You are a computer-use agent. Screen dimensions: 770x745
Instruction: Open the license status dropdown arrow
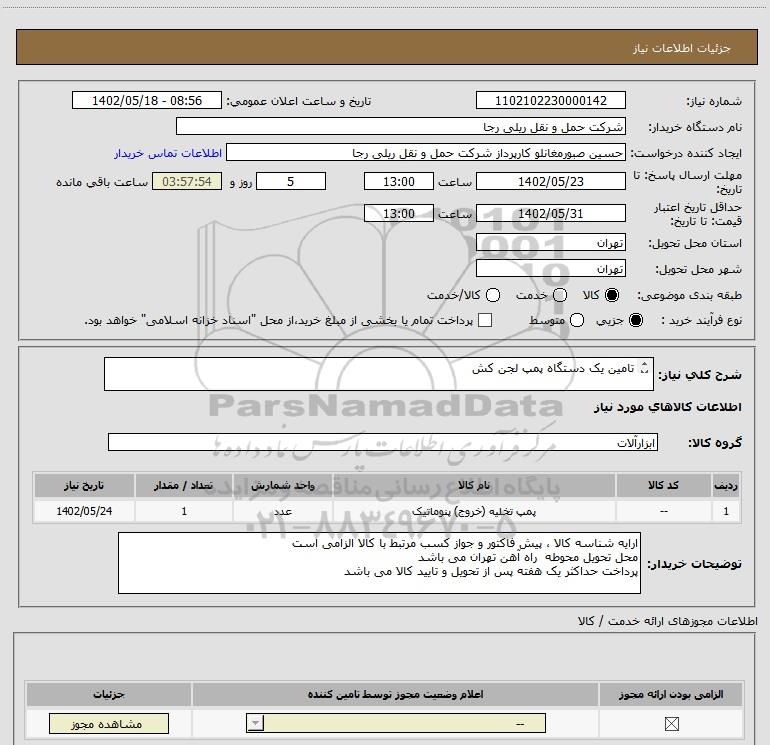255,723
